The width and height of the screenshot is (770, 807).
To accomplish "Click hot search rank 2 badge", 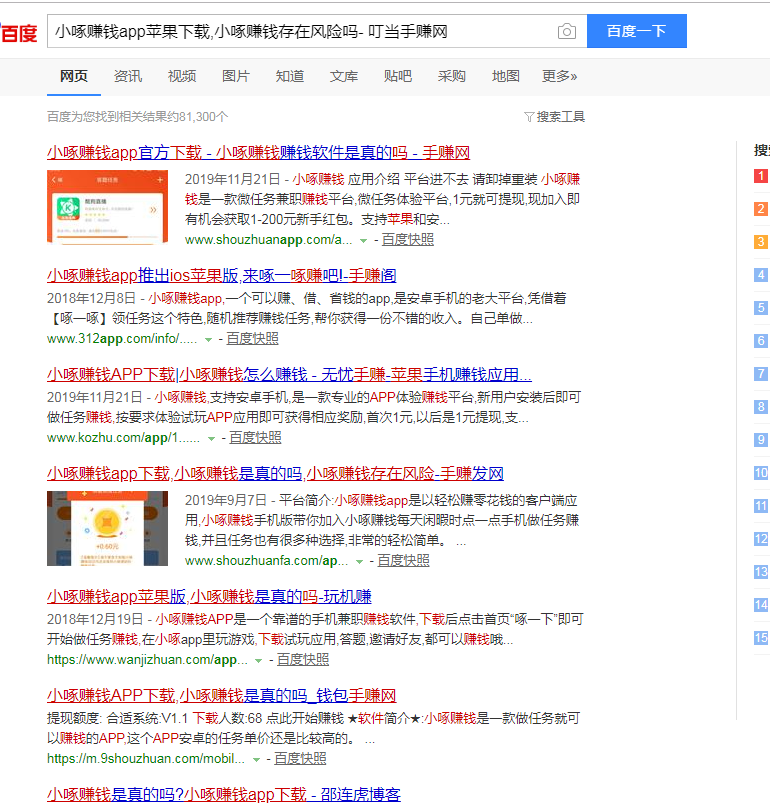I will (x=761, y=209).
